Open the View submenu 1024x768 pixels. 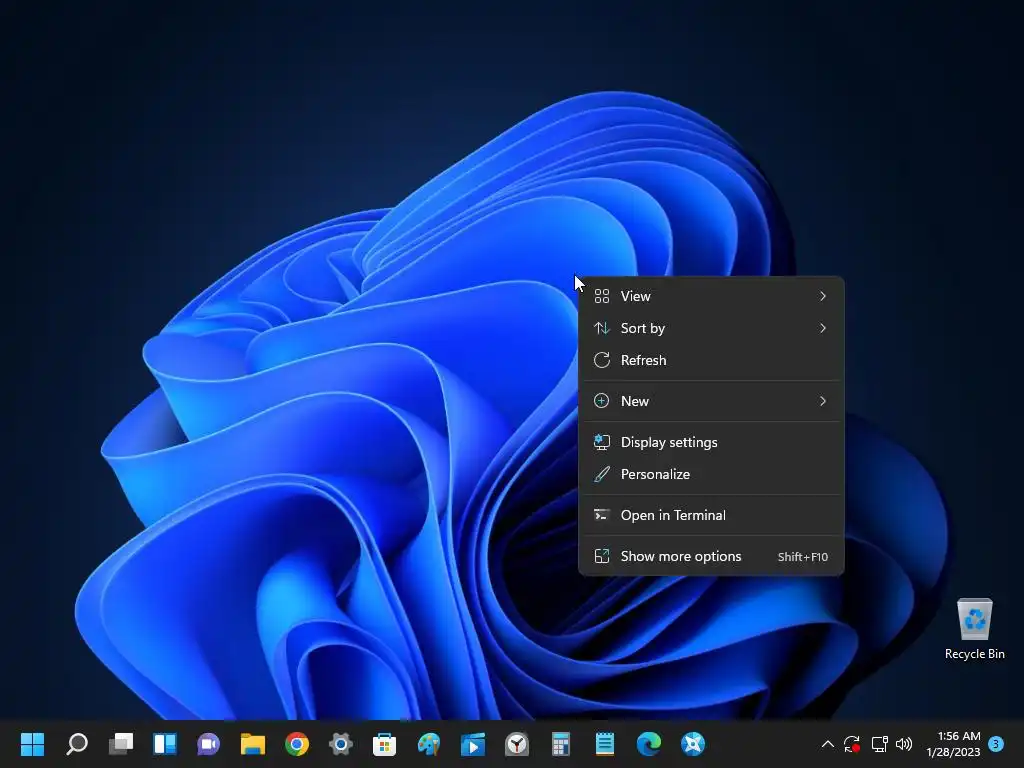click(711, 296)
